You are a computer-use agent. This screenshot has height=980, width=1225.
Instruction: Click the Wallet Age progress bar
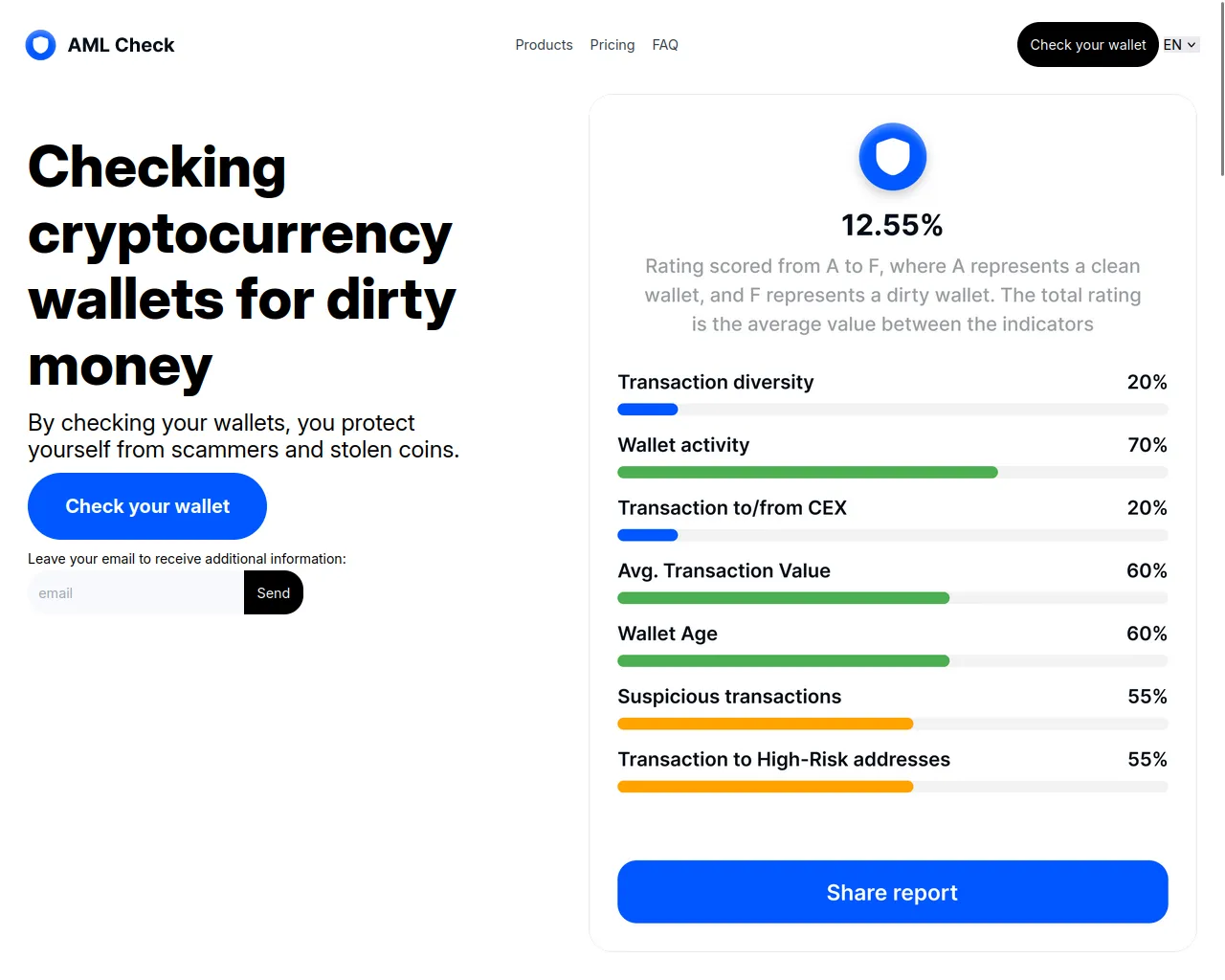[892, 661]
